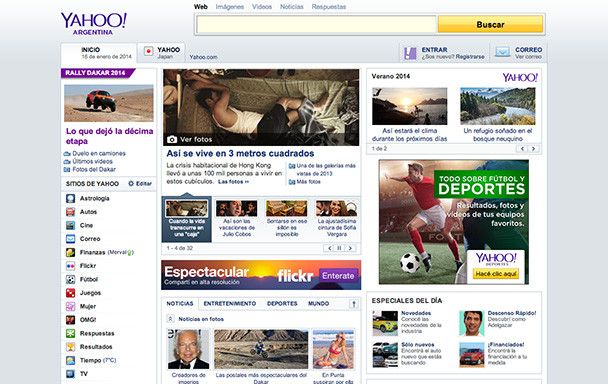Click the Últimos videos link
The height and width of the screenshot is (384, 608).
[92, 161]
